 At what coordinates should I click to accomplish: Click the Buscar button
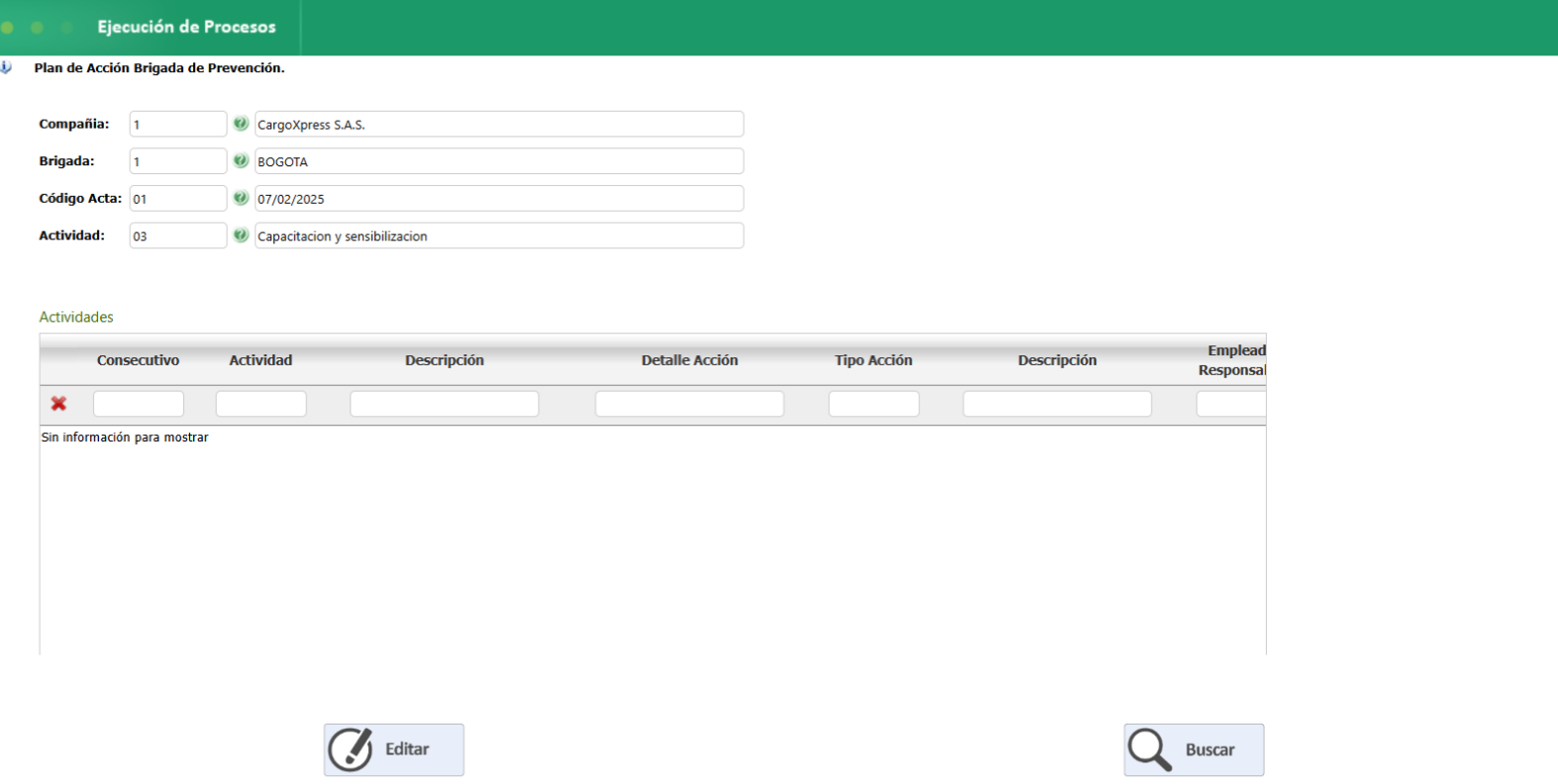(1194, 749)
